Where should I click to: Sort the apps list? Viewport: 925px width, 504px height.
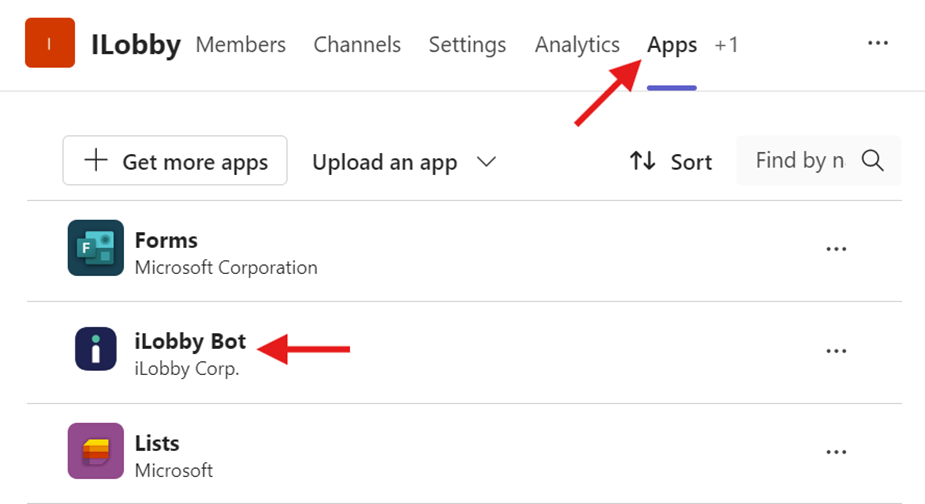click(x=671, y=161)
